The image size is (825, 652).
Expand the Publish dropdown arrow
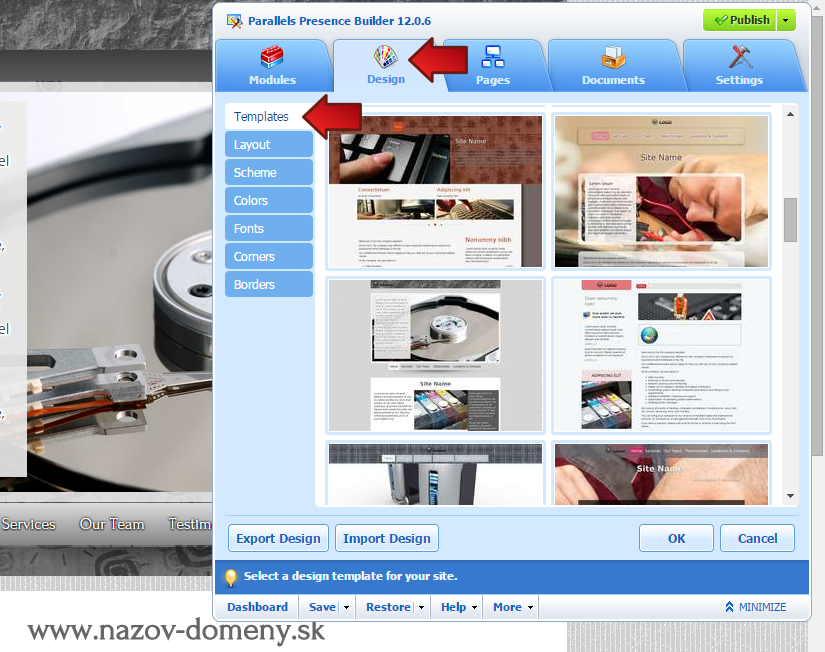786,20
